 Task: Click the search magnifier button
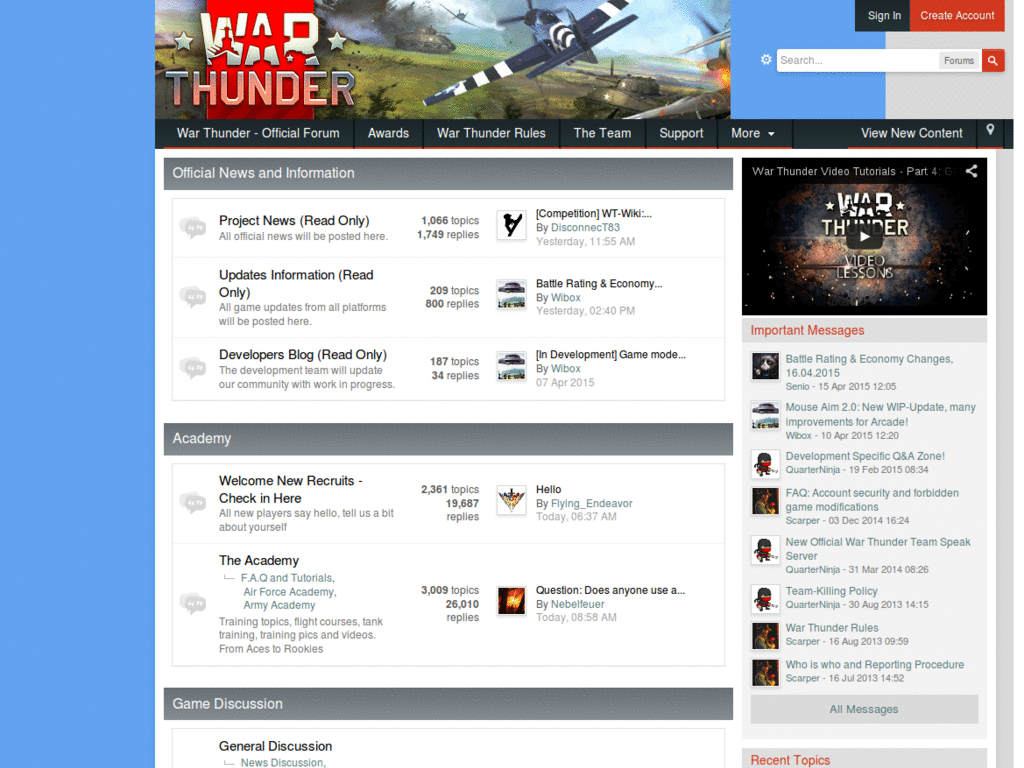click(993, 60)
